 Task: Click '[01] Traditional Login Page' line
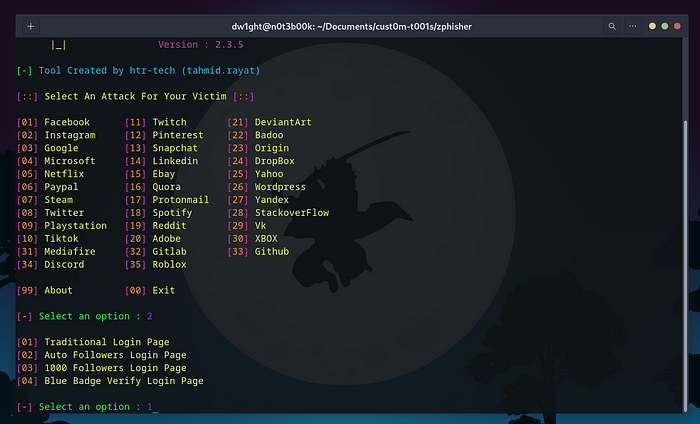(93, 342)
